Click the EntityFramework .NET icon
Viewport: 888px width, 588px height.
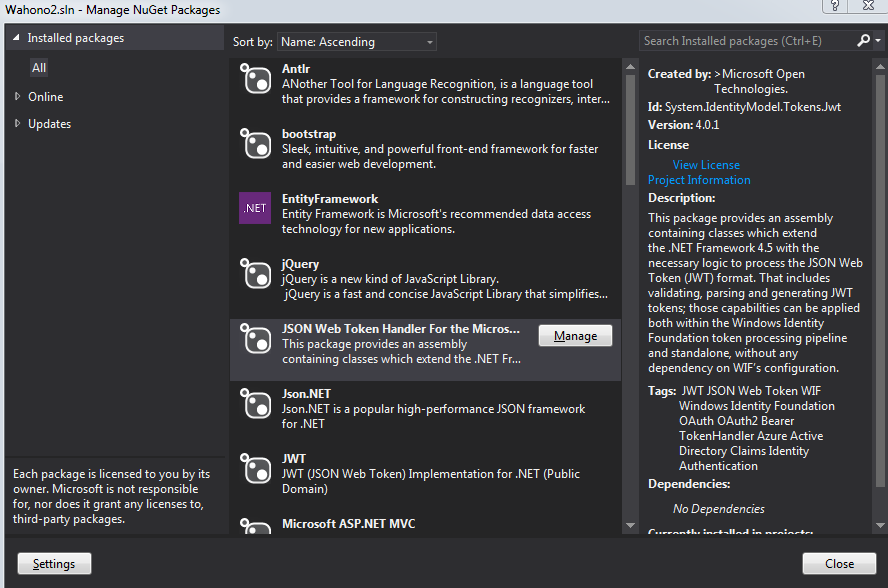click(255, 208)
